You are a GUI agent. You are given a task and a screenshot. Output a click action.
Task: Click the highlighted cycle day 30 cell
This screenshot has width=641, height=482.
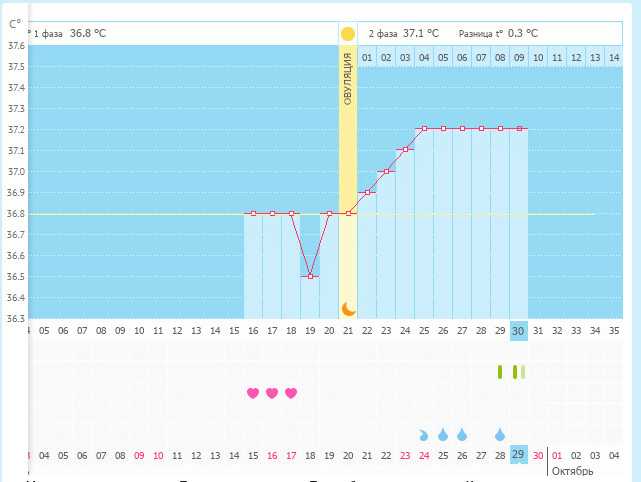(518, 331)
